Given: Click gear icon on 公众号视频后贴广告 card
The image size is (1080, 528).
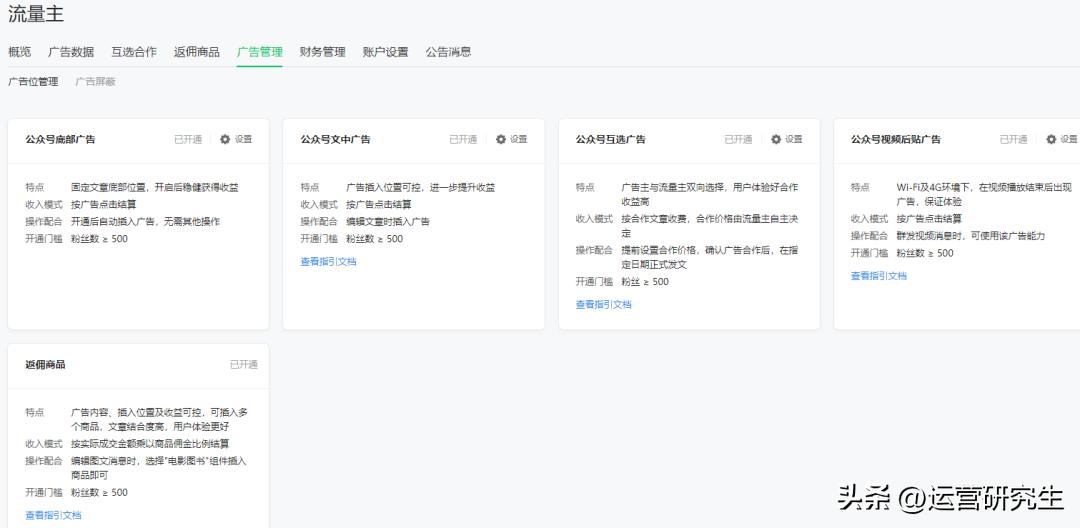Looking at the screenshot, I should click(1051, 139).
